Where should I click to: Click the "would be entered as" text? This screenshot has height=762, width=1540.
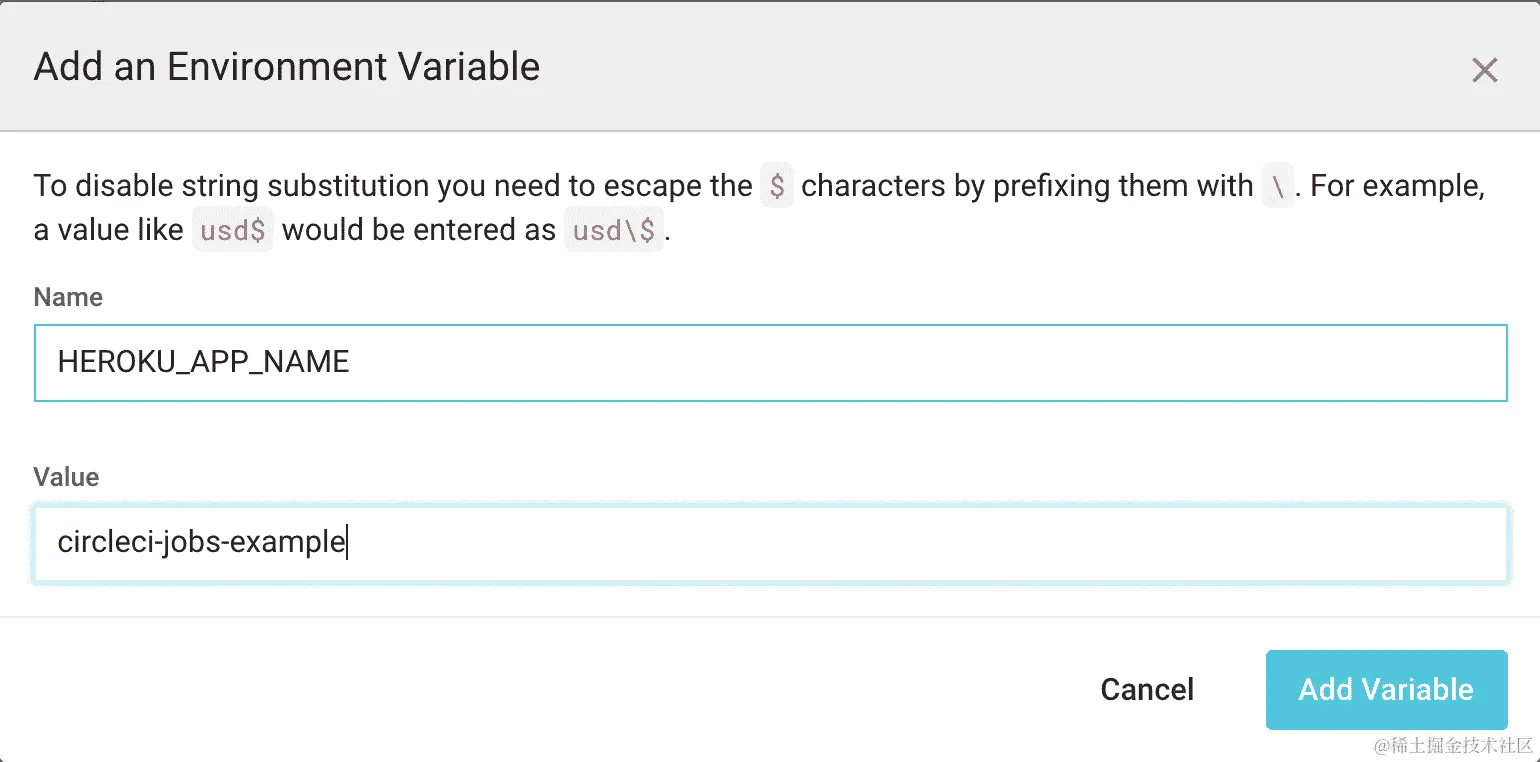point(418,231)
